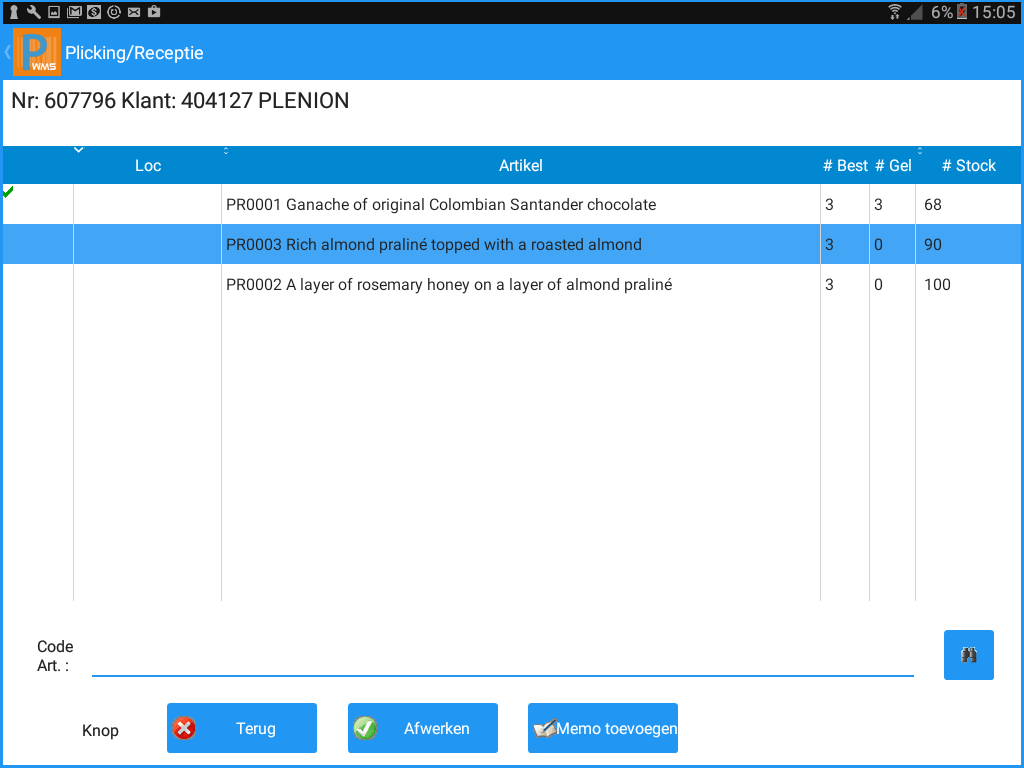1024x768 pixels.
Task: Tap the Gmail notification icon
Action: pyautogui.click(x=73, y=12)
